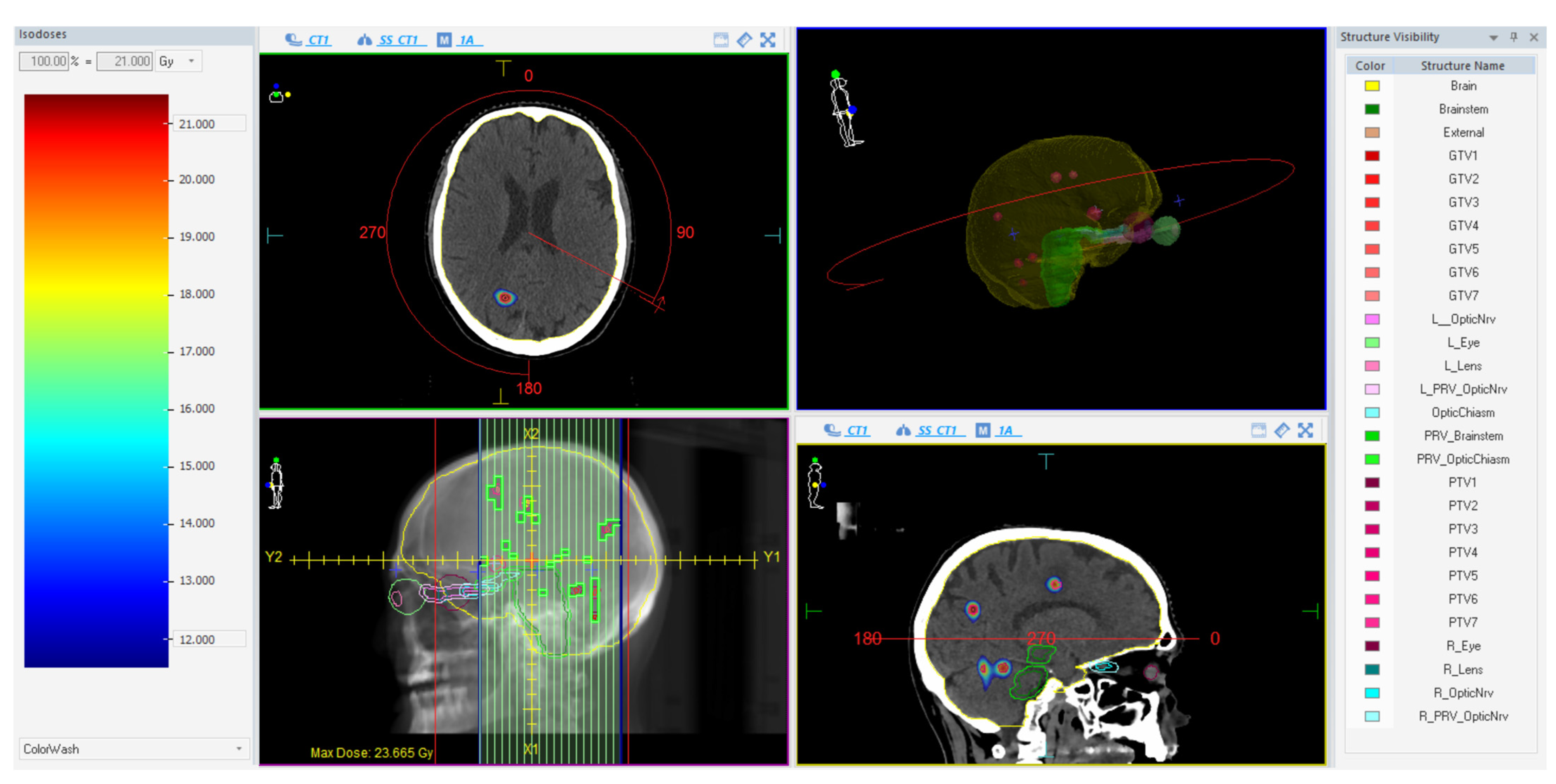This screenshot has height=784, width=1556.
Task: Open Structure Visibility panel options arrow
Action: [1493, 38]
